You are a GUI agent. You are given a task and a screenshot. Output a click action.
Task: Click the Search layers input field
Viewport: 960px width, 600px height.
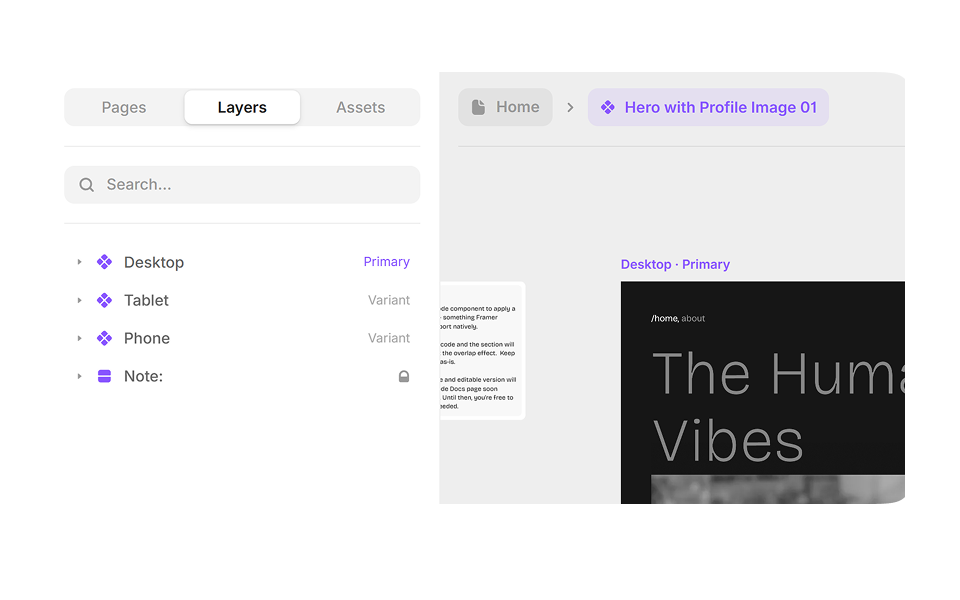click(242, 184)
